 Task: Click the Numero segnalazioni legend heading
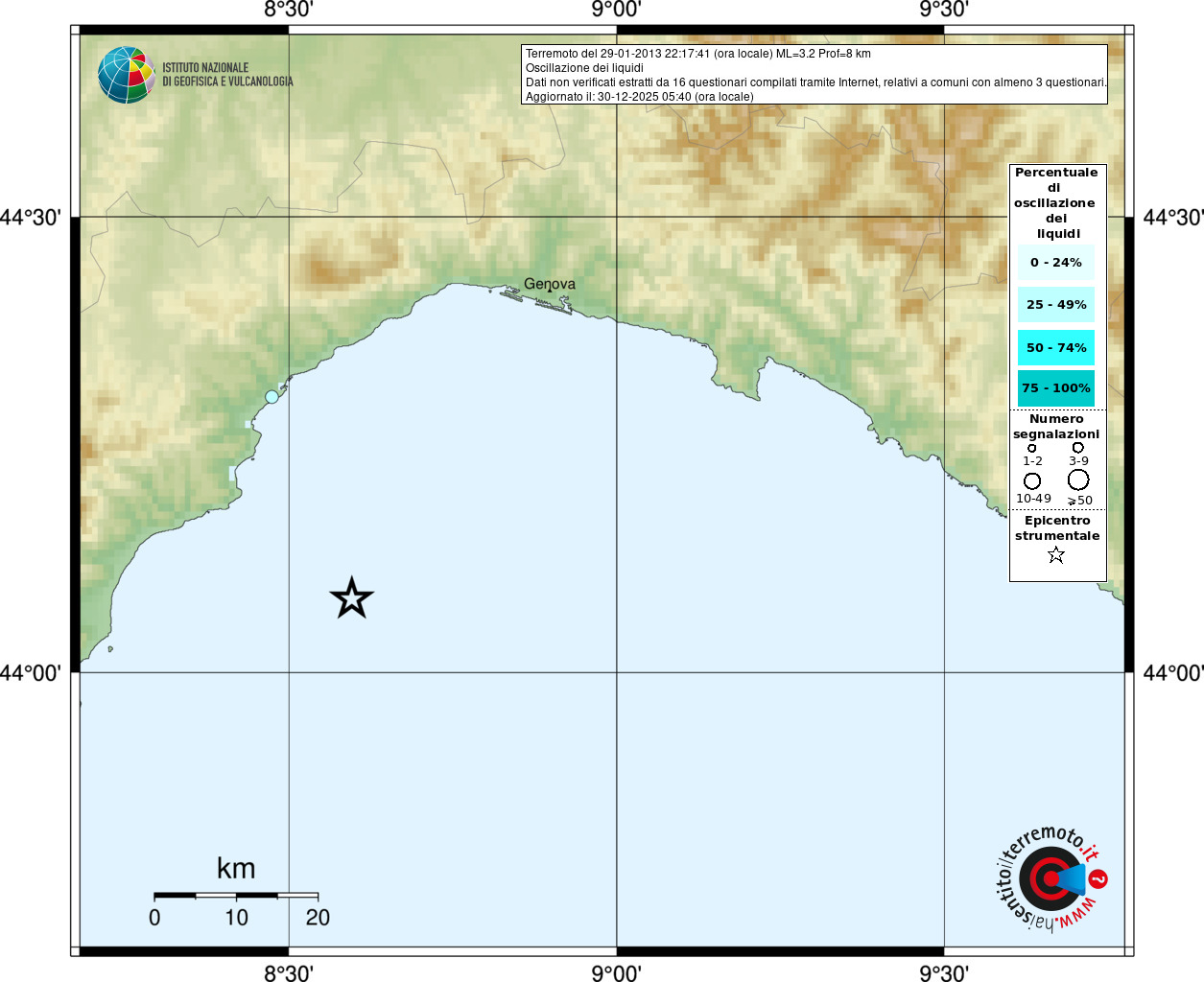[1056, 427]
